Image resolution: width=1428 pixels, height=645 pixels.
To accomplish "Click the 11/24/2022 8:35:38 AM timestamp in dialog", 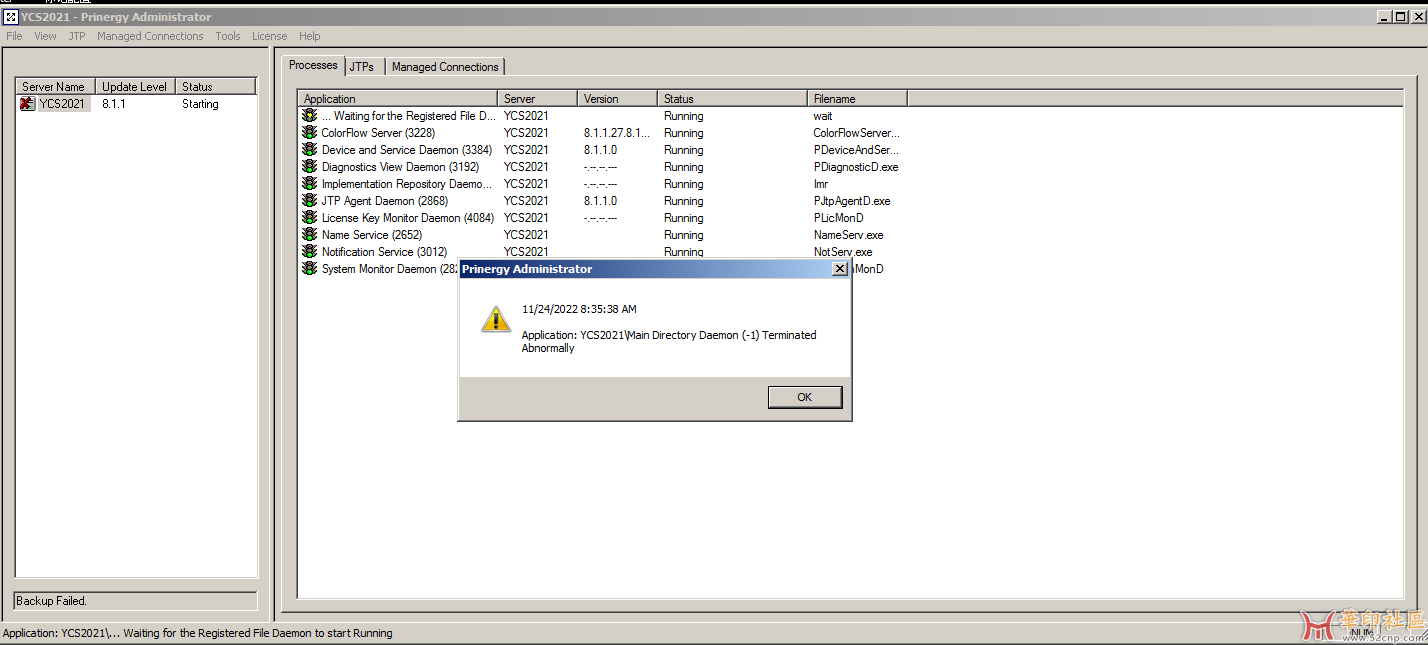I will [x=579, y=310].
